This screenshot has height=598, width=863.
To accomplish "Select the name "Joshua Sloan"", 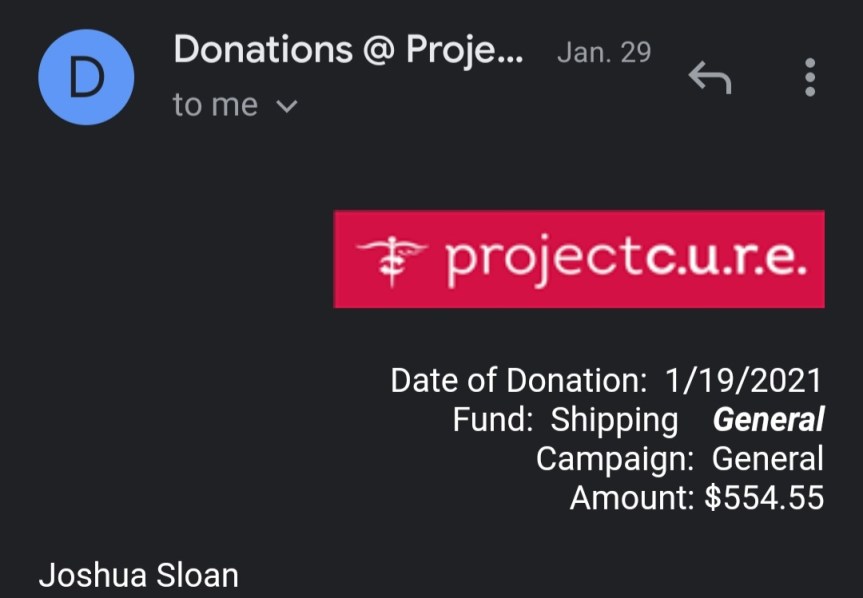I will click(x=138, y=576).
